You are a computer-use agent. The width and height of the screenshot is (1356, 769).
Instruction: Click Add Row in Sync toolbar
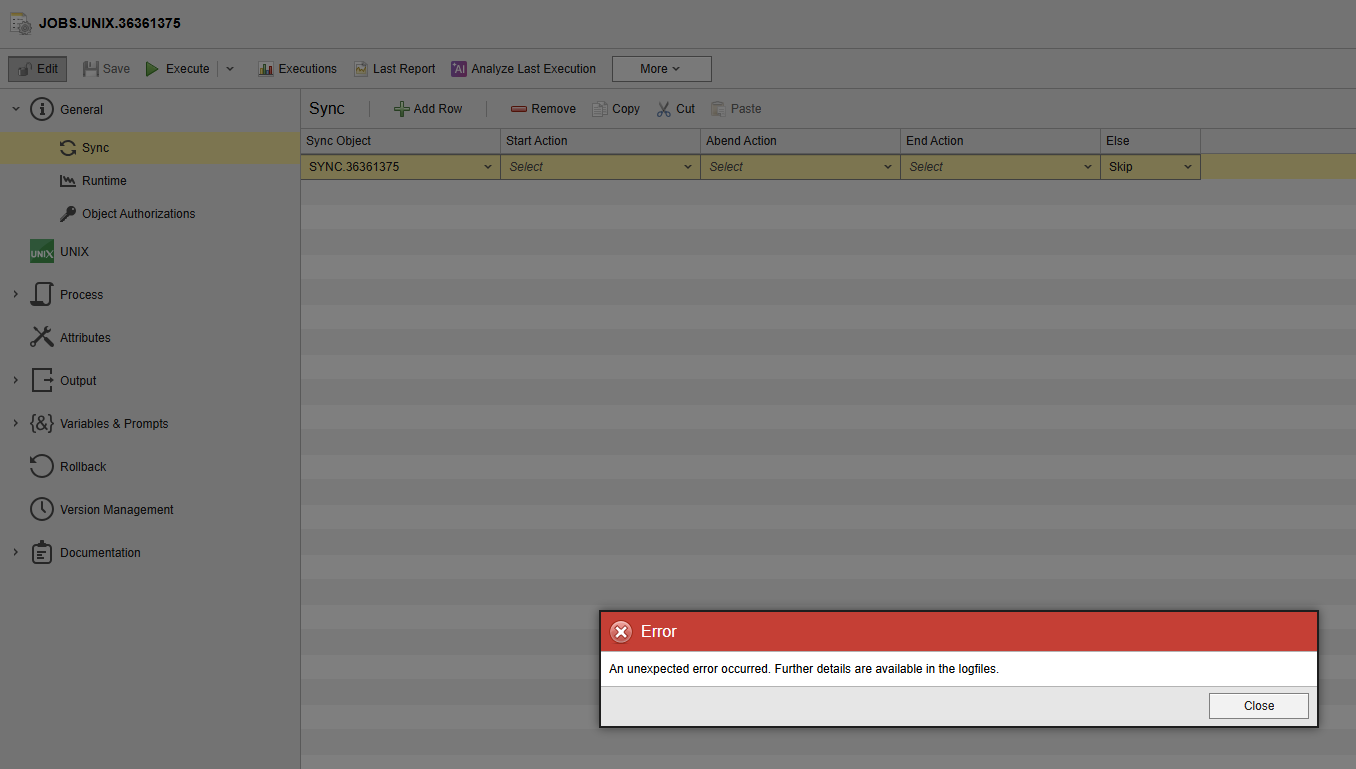pyautogui.click(x=428, y=109)
